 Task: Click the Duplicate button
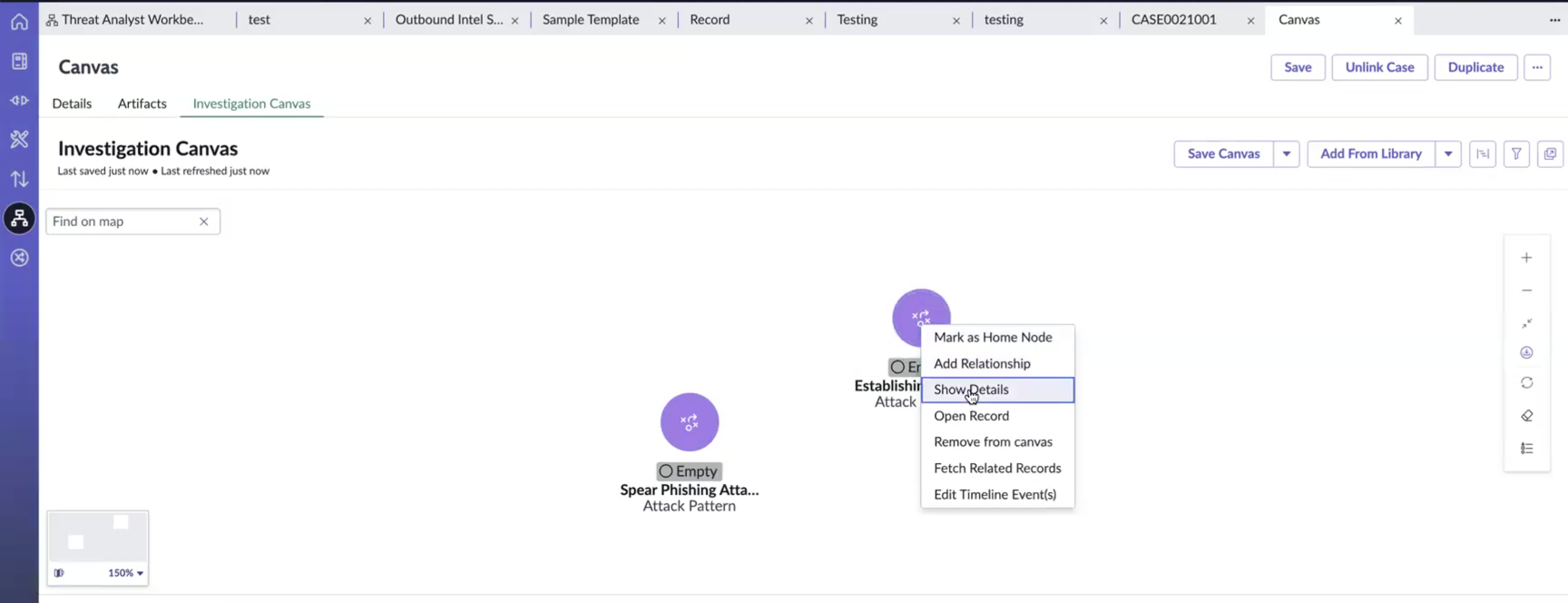click(x=1475, y=67)
